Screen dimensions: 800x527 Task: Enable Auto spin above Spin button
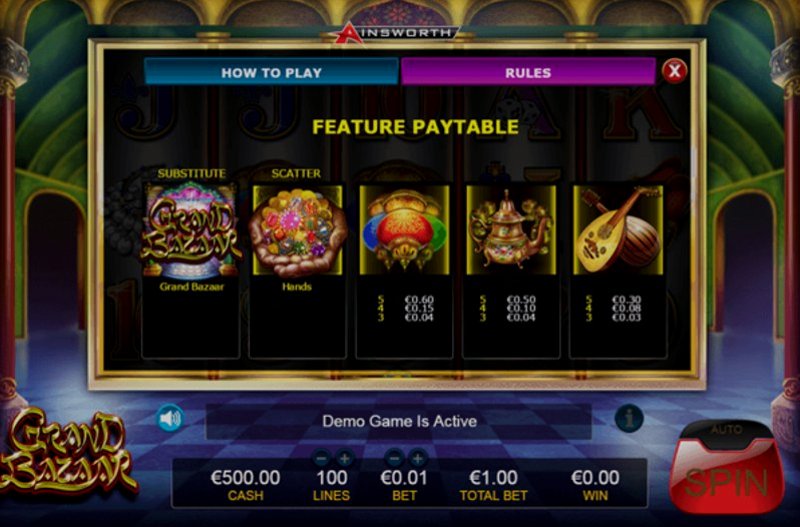[727, 430]
